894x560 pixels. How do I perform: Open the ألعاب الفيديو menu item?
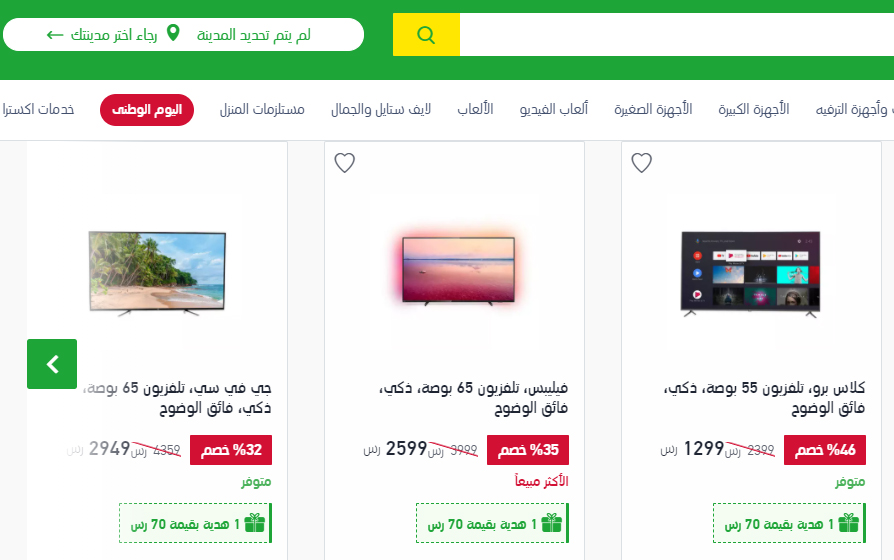coord(553,109)
